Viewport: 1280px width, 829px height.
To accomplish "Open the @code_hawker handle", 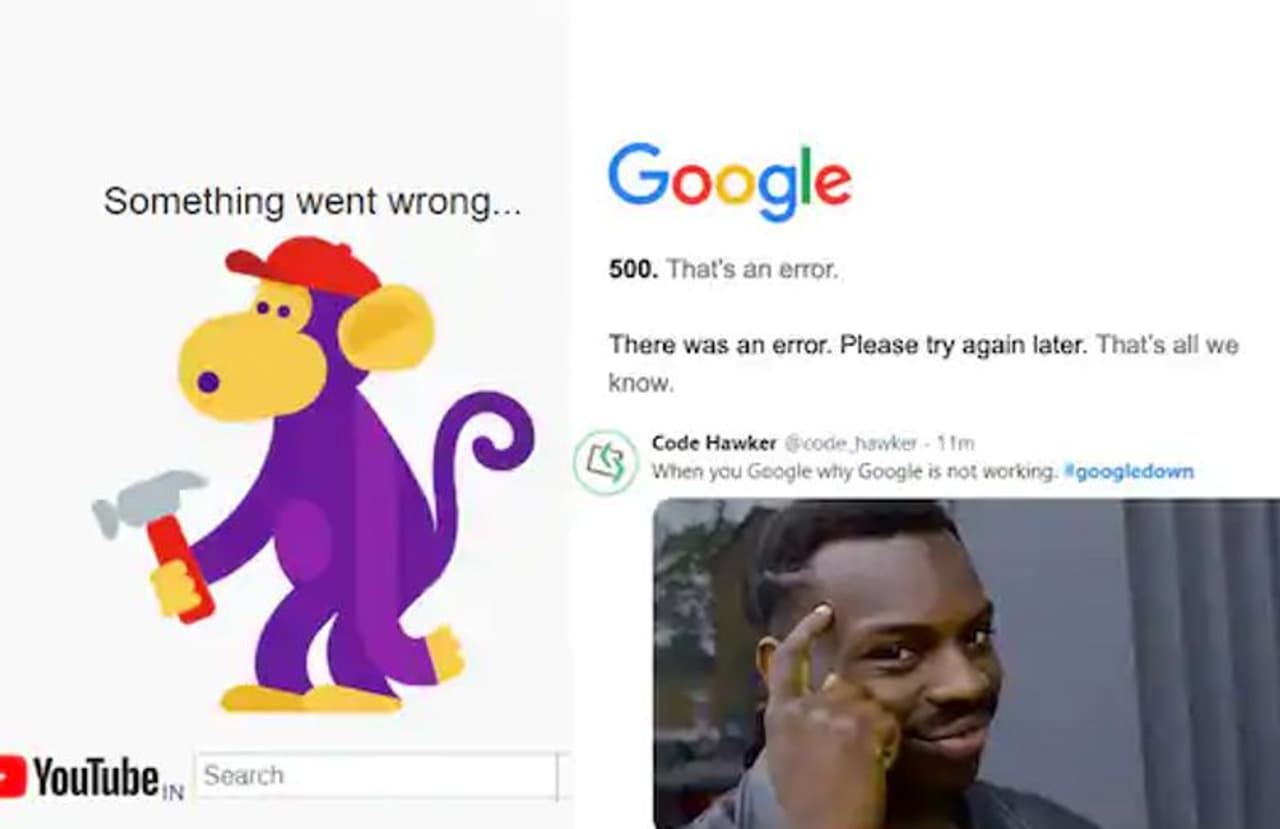I will (x=853, y=443).
